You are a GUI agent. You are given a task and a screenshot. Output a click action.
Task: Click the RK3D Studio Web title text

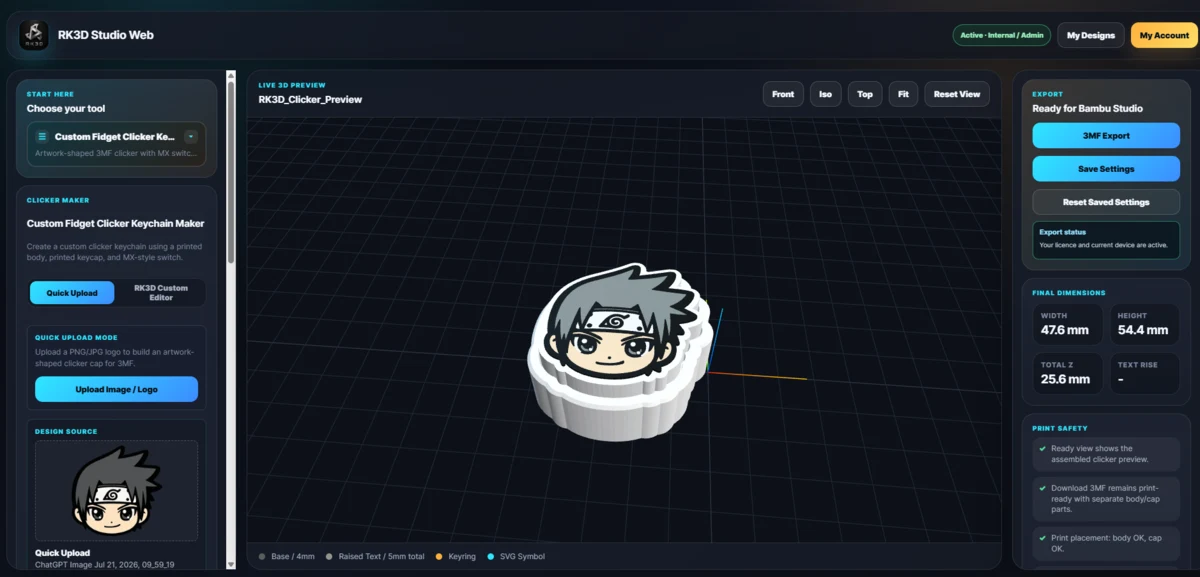pos(106,35)
